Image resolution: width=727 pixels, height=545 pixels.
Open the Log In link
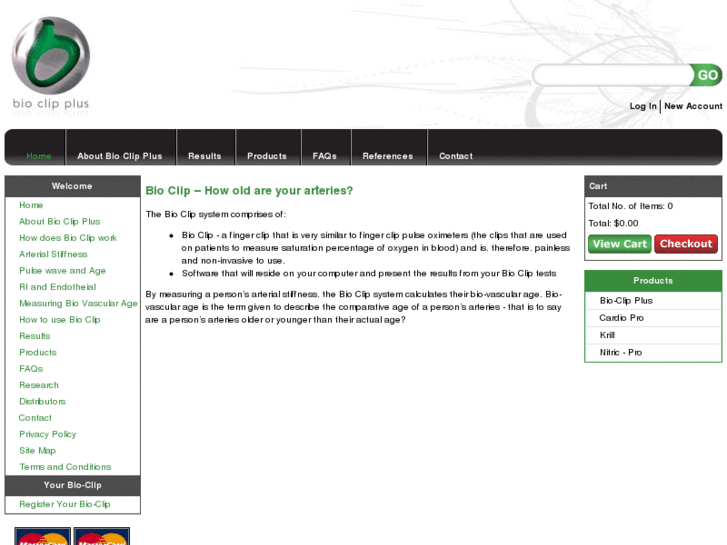643,106
